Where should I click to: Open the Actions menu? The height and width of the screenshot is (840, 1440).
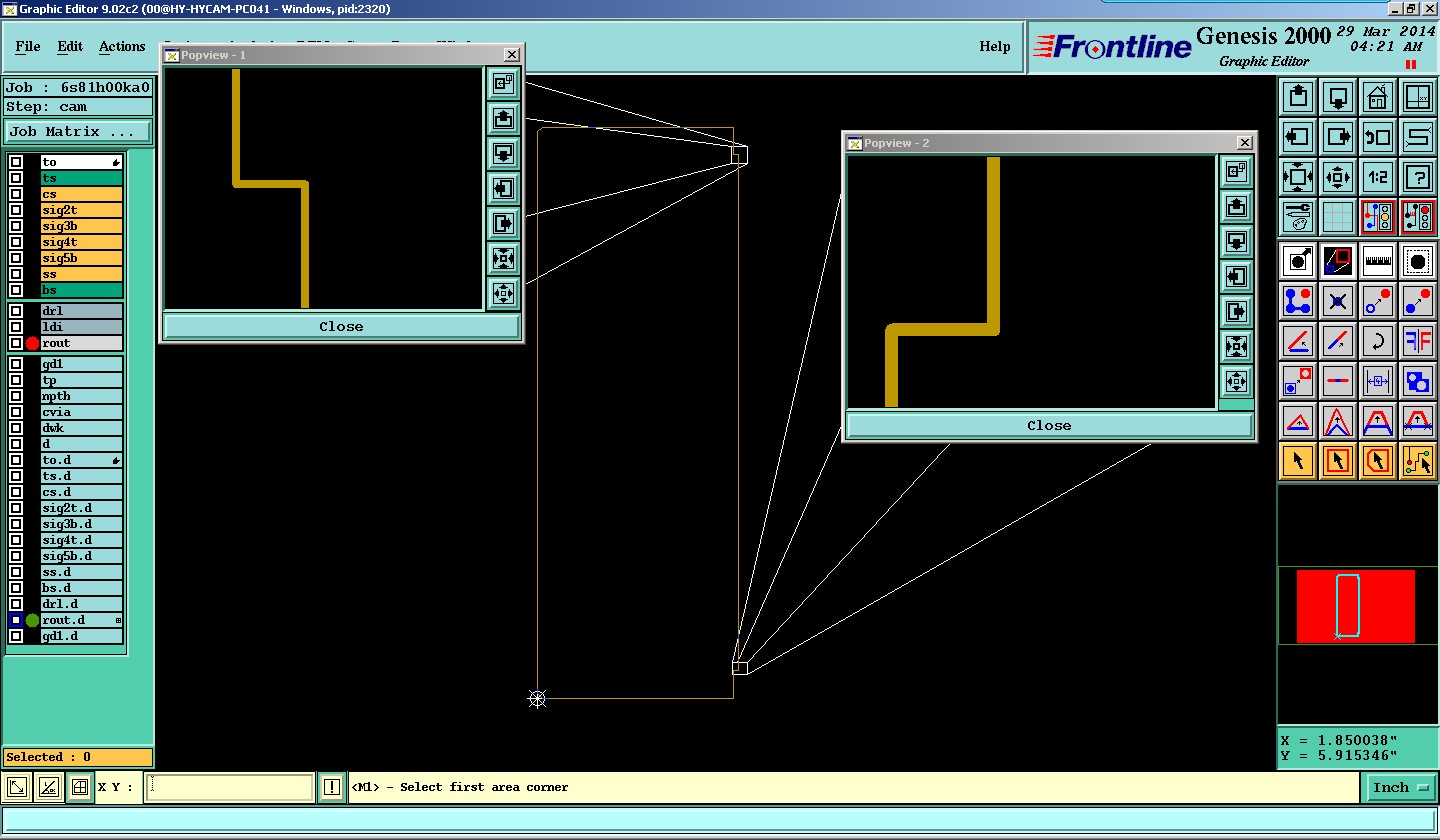coord(122,46)
